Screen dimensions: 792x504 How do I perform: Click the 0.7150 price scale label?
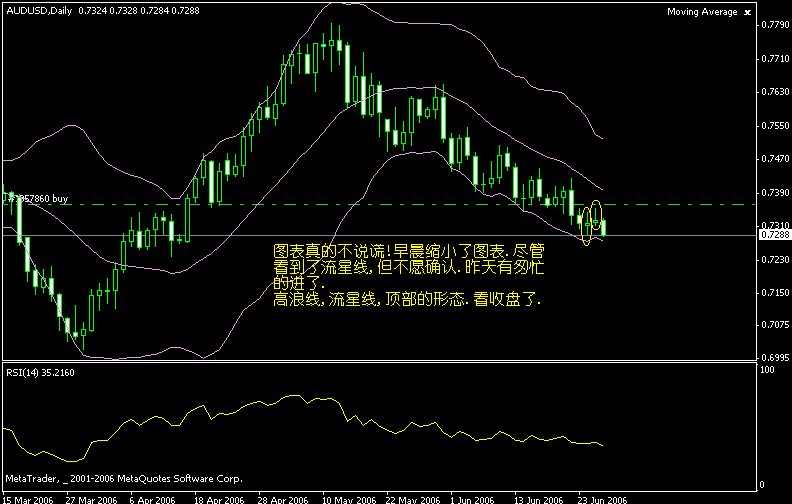775,292
